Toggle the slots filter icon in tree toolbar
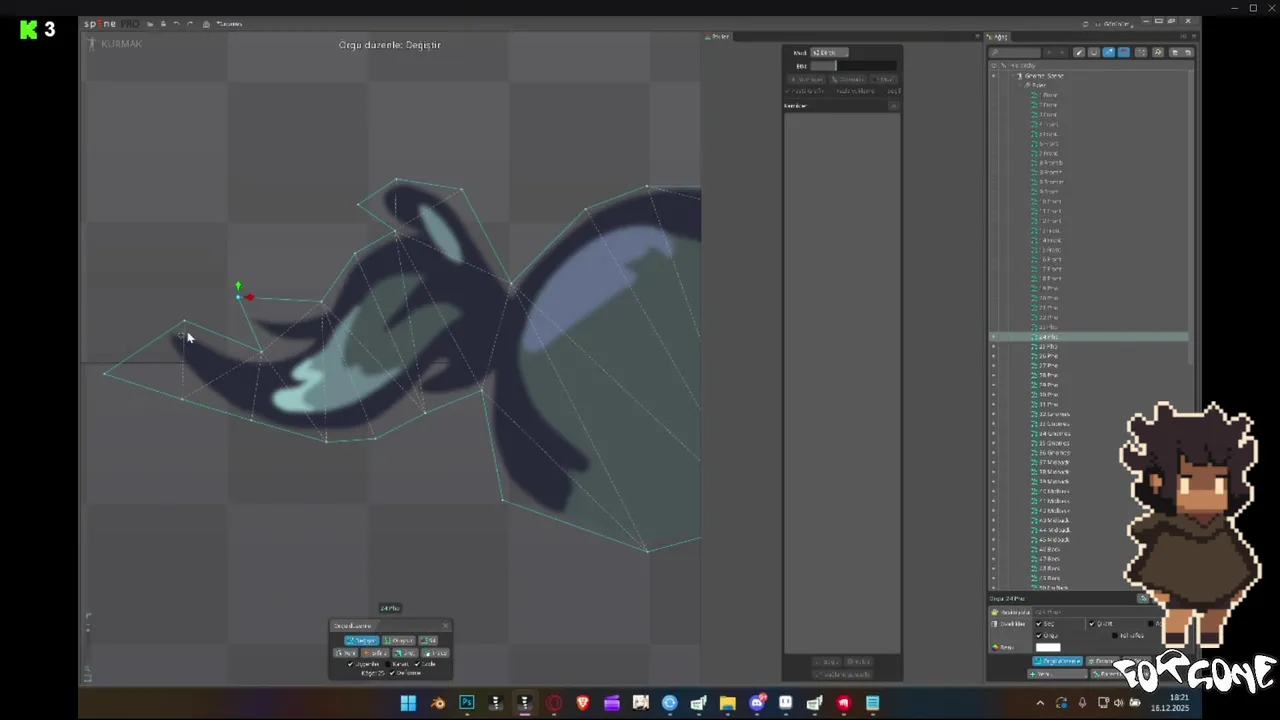Viewport: 1280px width, 720px height. [1094, 52]
